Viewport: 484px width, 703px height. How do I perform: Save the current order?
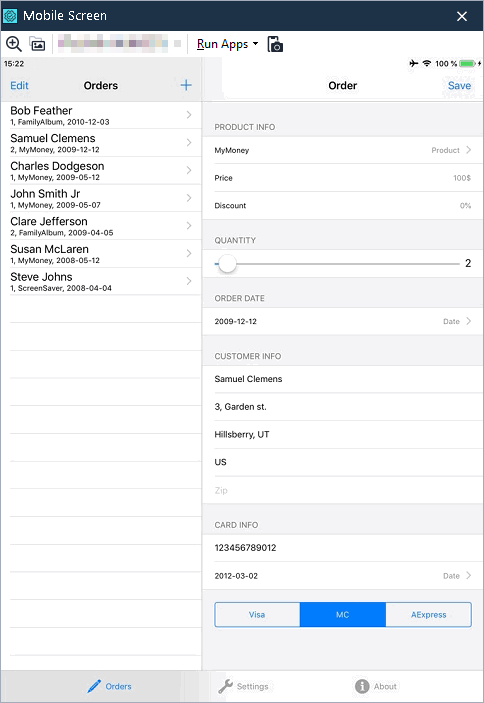pyautogui.click(x=459, y=85)
